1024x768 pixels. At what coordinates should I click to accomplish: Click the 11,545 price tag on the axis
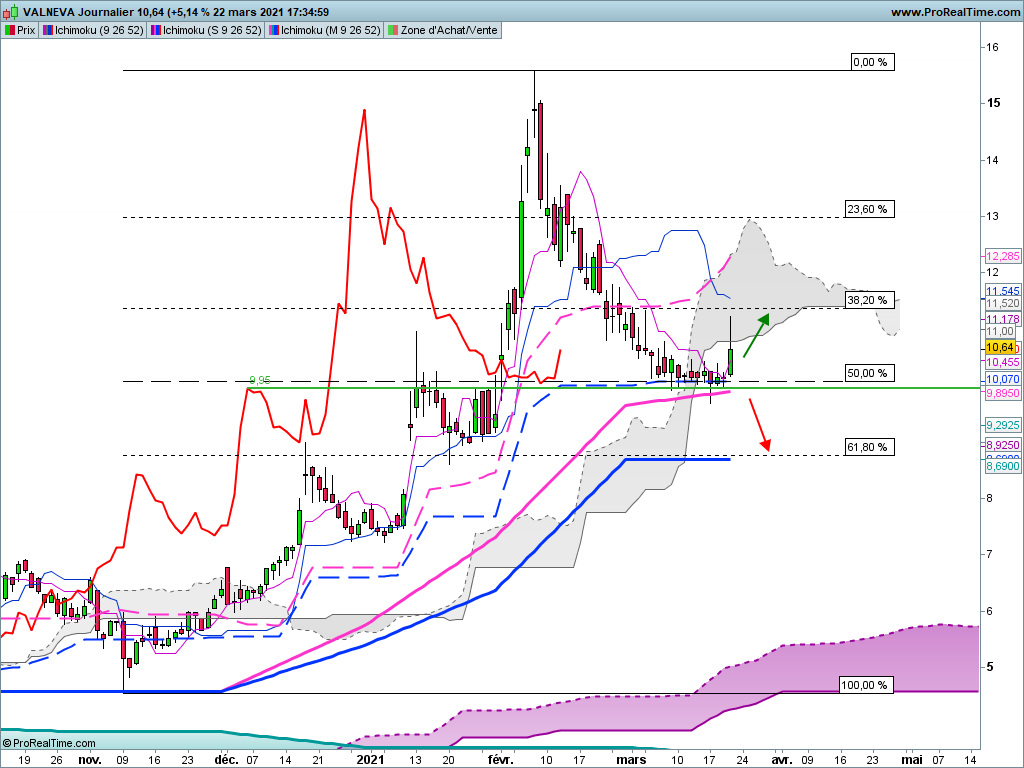(1002, 291)
